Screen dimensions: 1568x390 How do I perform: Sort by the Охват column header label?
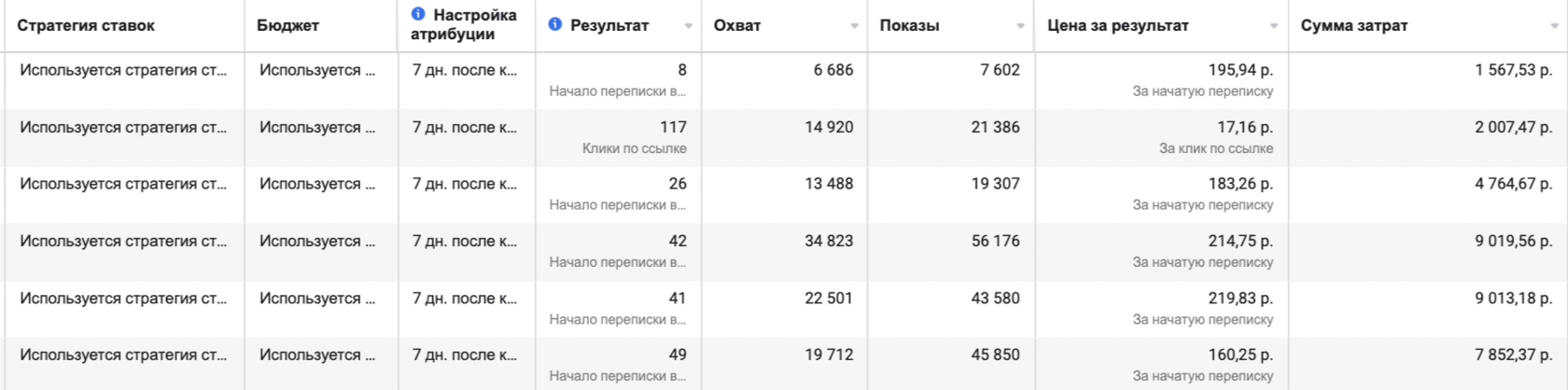coord(737,25)
